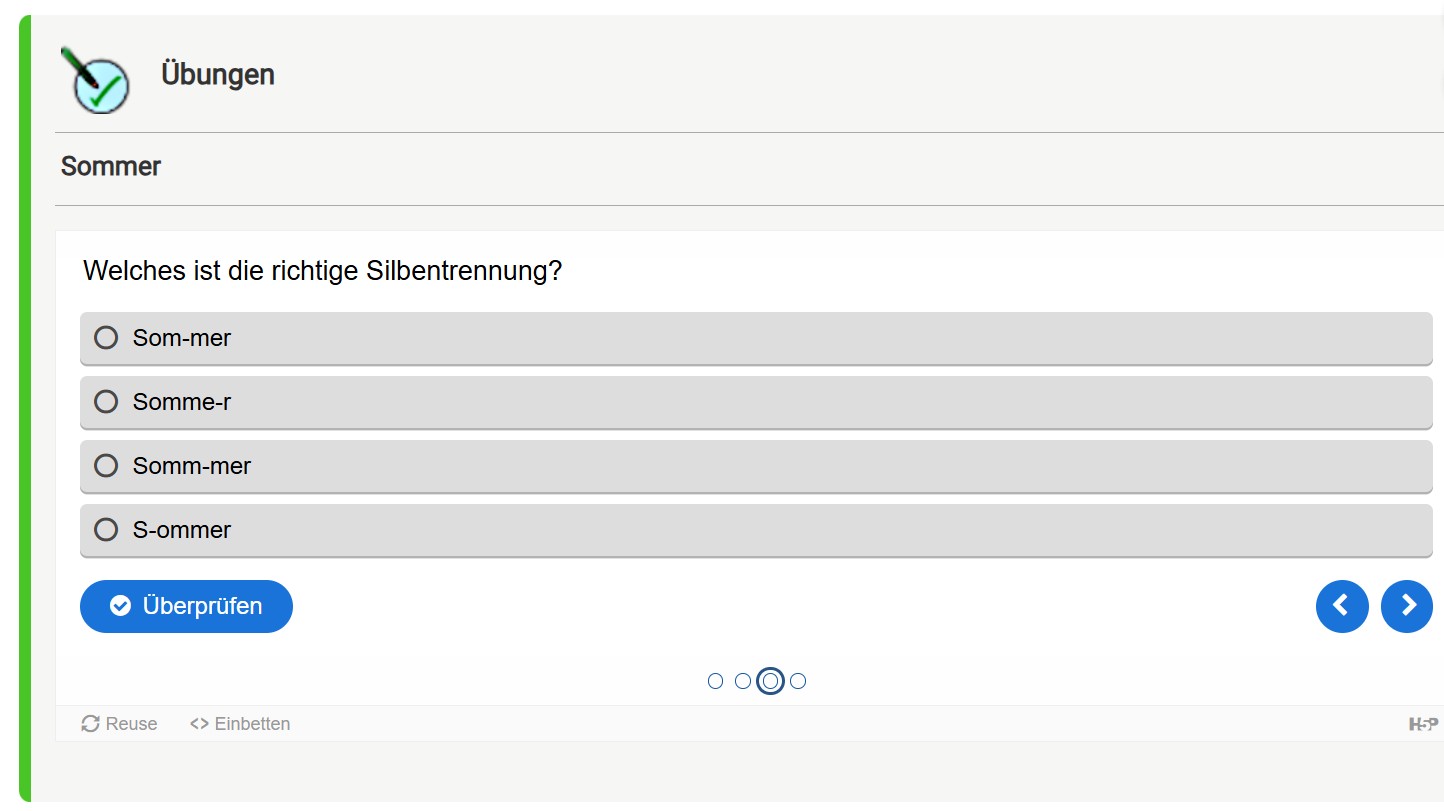Click the Einbetten code brackets icon
The height and width of the screenshot is (811, 1444).
tap(199, 724)
